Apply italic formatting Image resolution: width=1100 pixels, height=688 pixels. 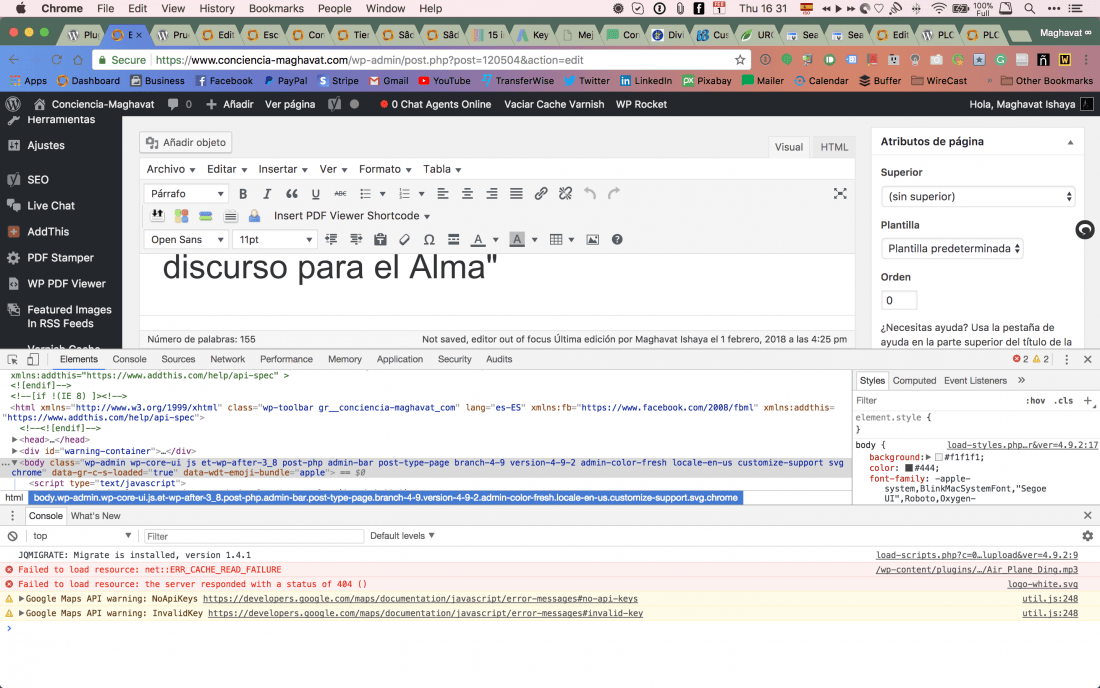click(x=267, y=194)
